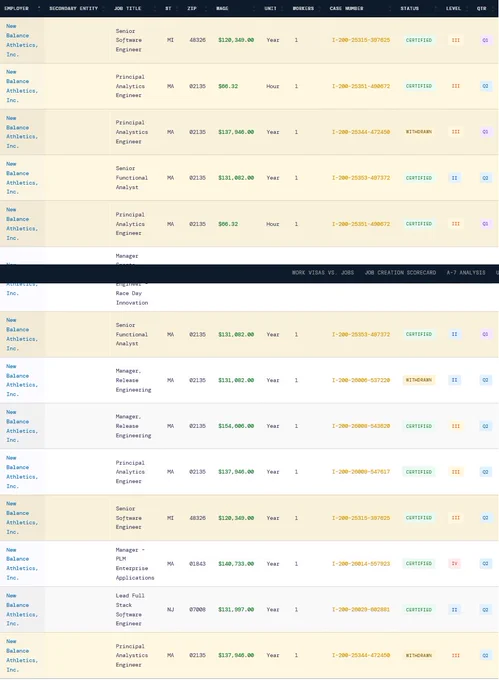
Task: Click the UNIT column header
Action: click(x=270, y=8)
